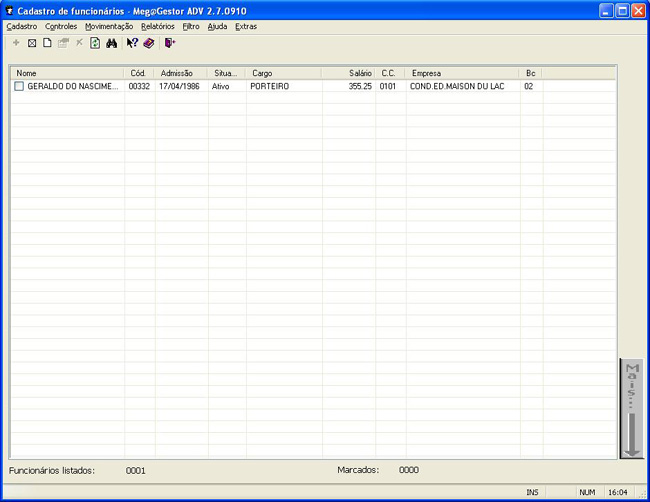The width and height of the screenshot is (650, 502).
Task: Open the Cadastro menu
Action: pyautogui.click(x=22, y=26)
